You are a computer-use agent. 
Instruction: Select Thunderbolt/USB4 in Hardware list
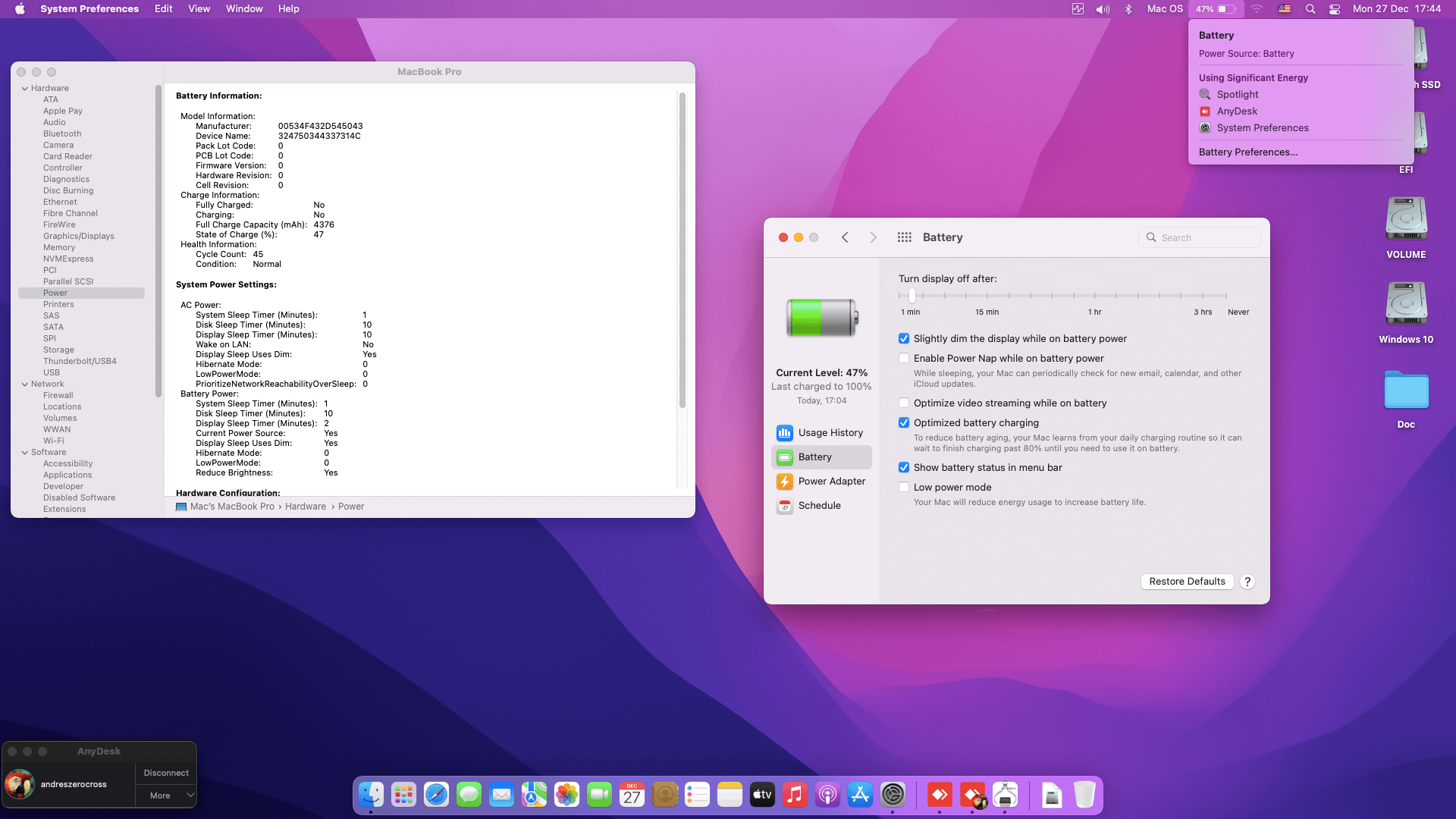[x=80, y=361]
